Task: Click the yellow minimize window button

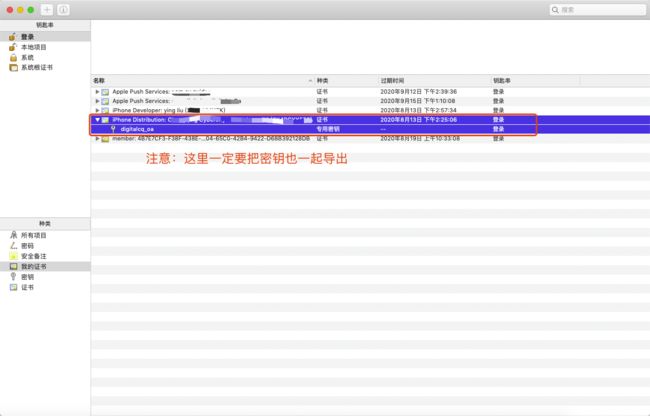Action: pyautogui.click(x=20, y=10)
